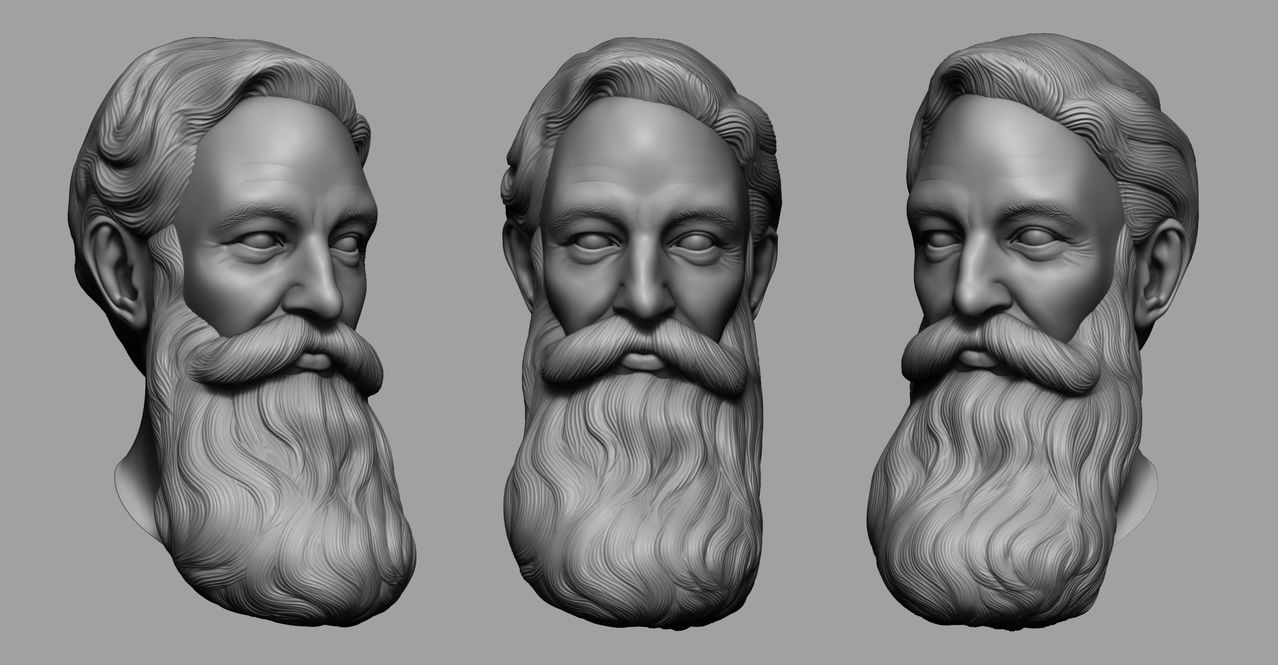Click the hair on the right head
Screen dimensions: 1278x665
point(1090,120)
